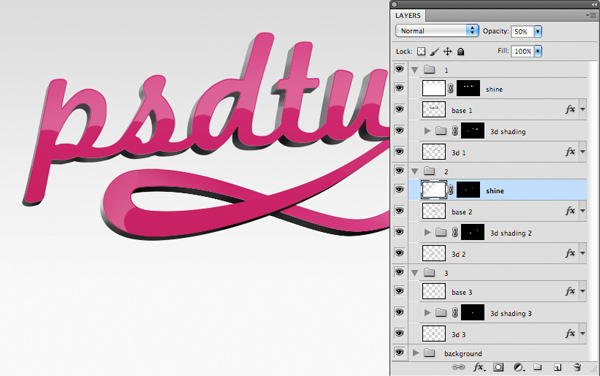
Task: Create new layer icon
Action: pyautogui.click(x=558, y=368)
